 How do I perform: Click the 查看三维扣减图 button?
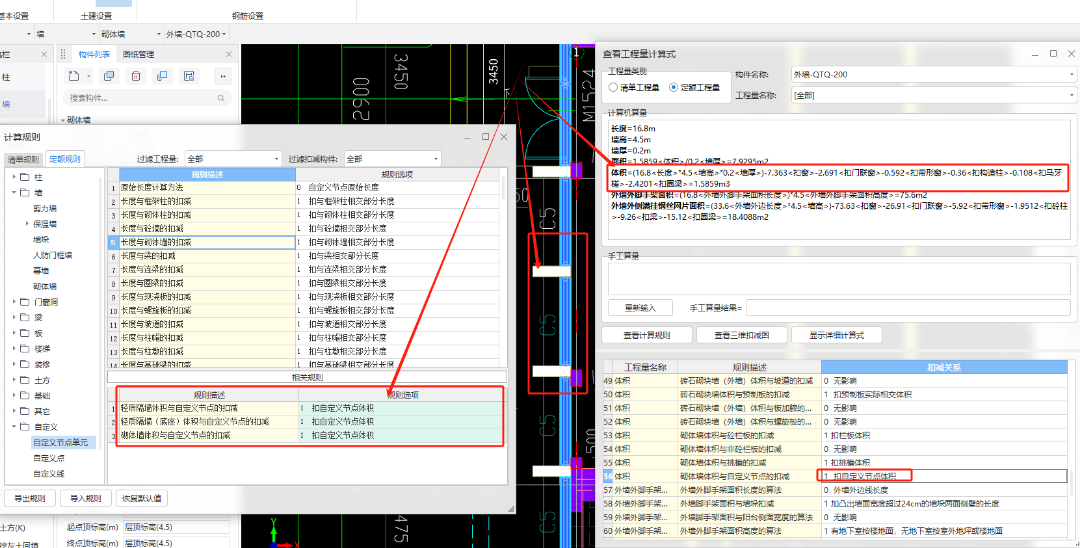740,335
